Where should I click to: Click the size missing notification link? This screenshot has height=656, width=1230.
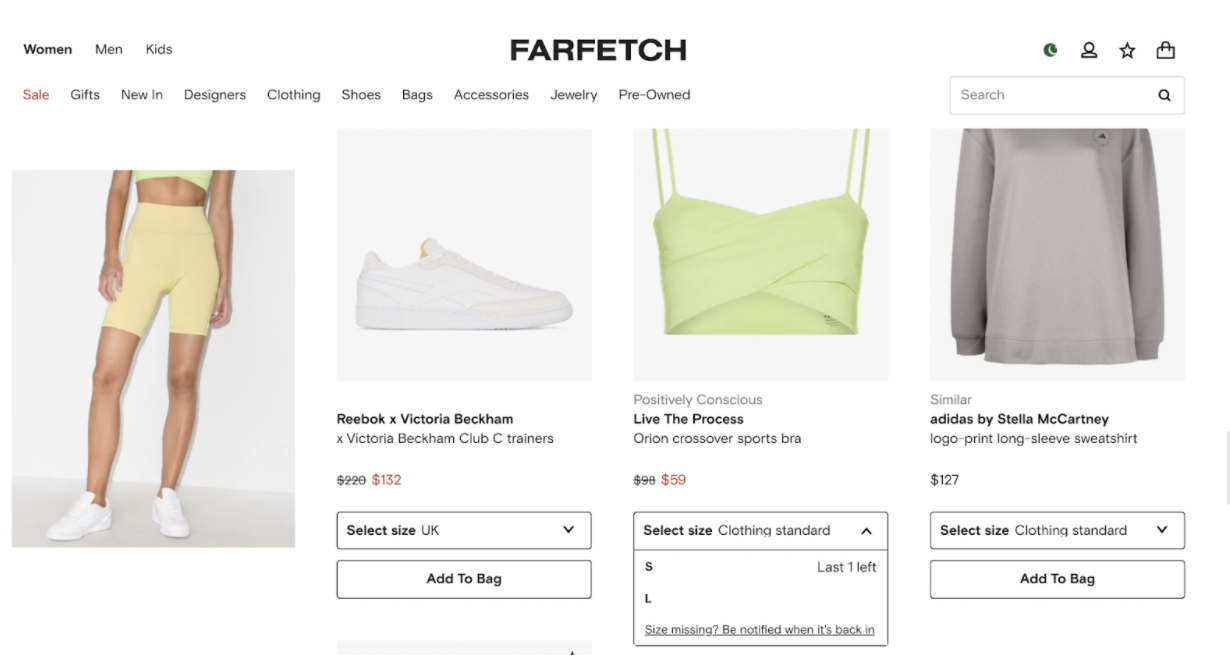point(759,630)
